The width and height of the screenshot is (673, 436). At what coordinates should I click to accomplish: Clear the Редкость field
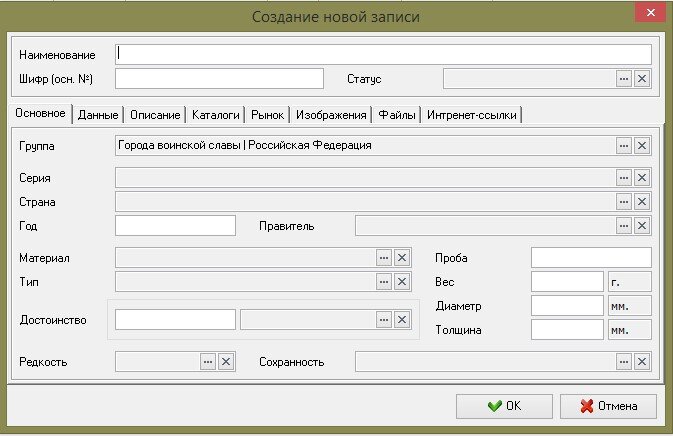tap(226, 362)
